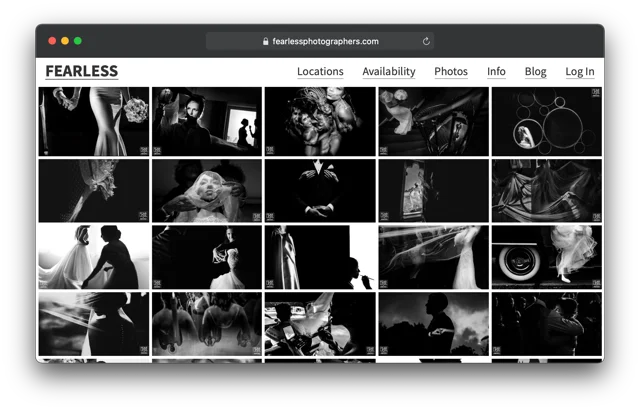Open photo of bride seen through doorway

(433, 191)
